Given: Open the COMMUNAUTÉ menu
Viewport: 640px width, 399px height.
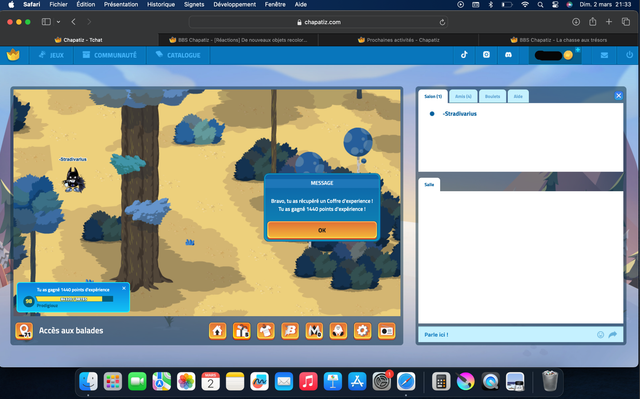Looking at the screenshot, I should 110,55.
